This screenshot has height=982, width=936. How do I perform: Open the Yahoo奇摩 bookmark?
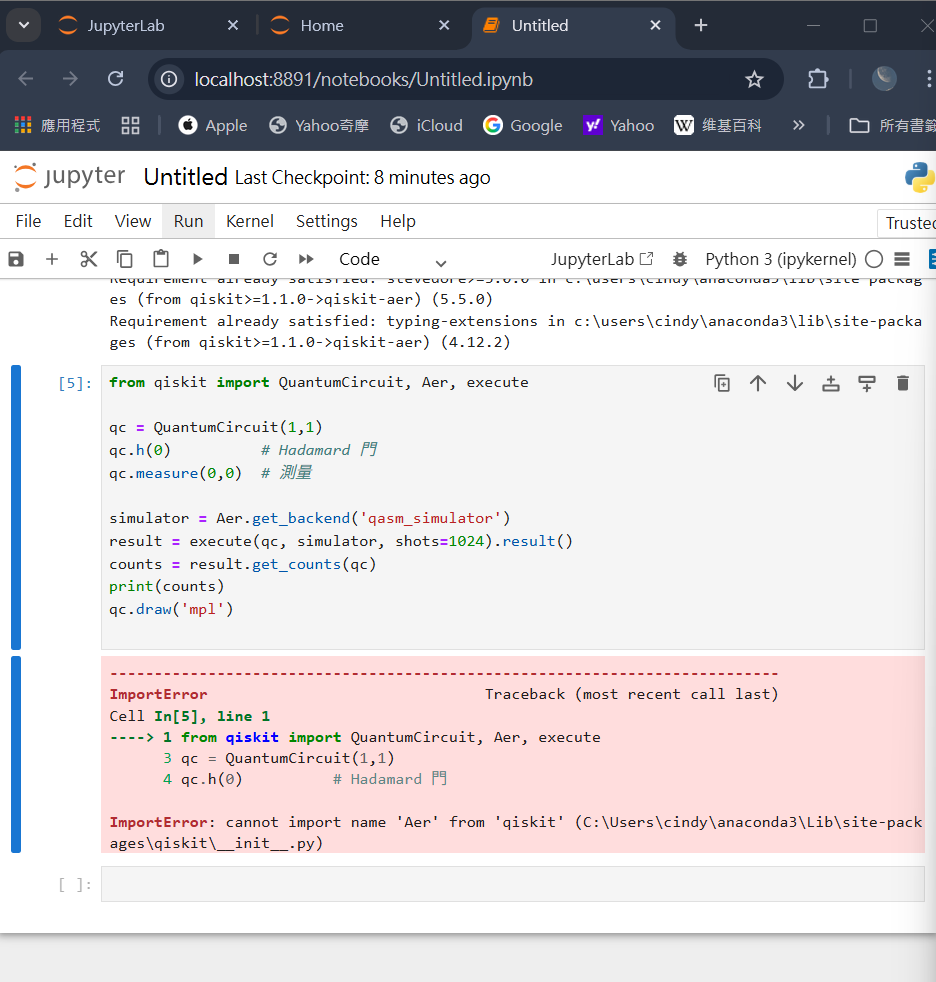pyautogui.click(x=319, y=125)
